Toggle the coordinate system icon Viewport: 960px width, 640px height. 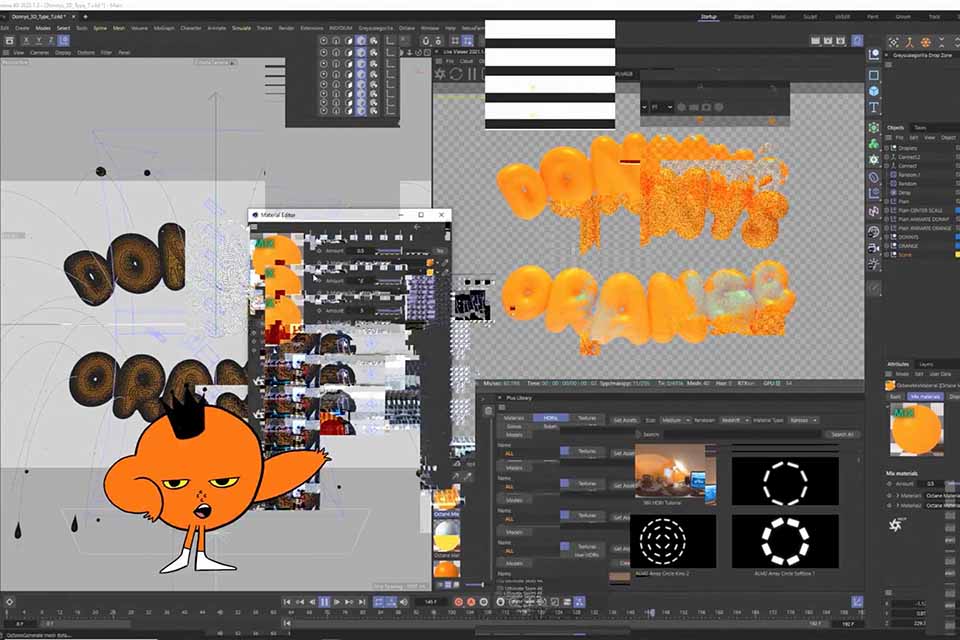click(64, 41)
